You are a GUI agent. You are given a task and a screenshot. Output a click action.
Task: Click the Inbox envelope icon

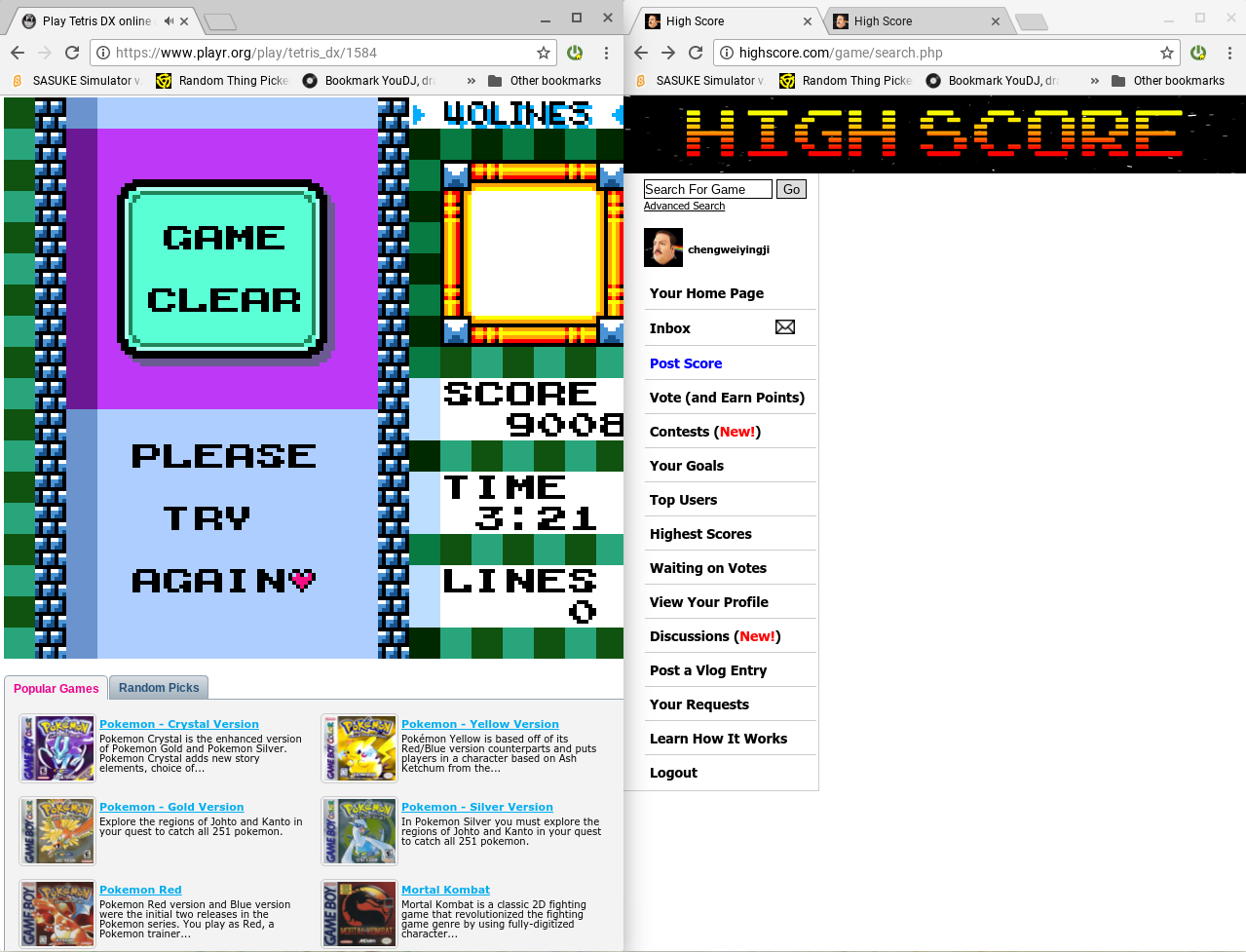tap(784, 327)
